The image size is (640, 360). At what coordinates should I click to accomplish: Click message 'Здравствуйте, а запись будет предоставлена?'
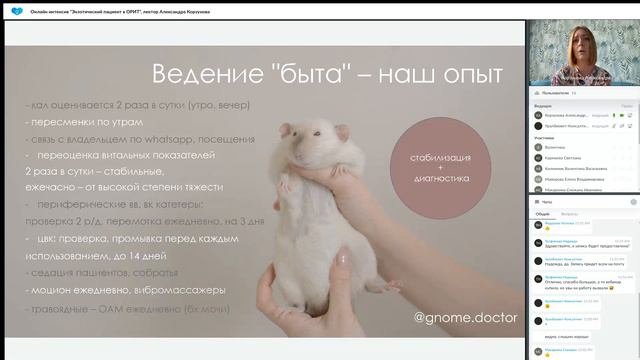[587, 247]
